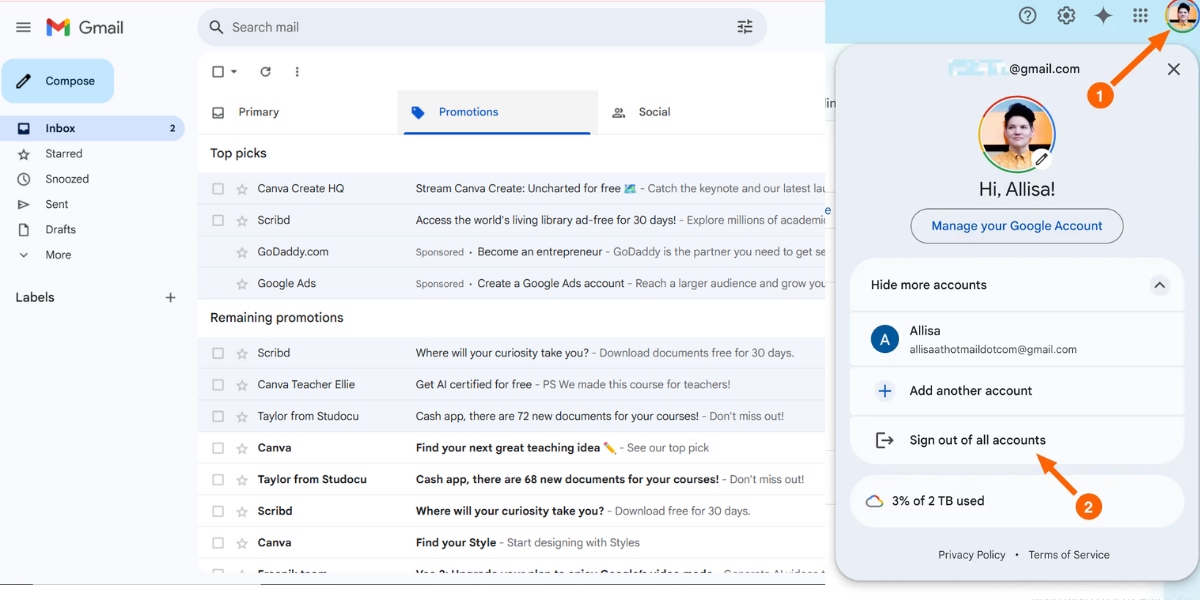
Task: Click the Compose button
Action: click(x=57, y=81)
